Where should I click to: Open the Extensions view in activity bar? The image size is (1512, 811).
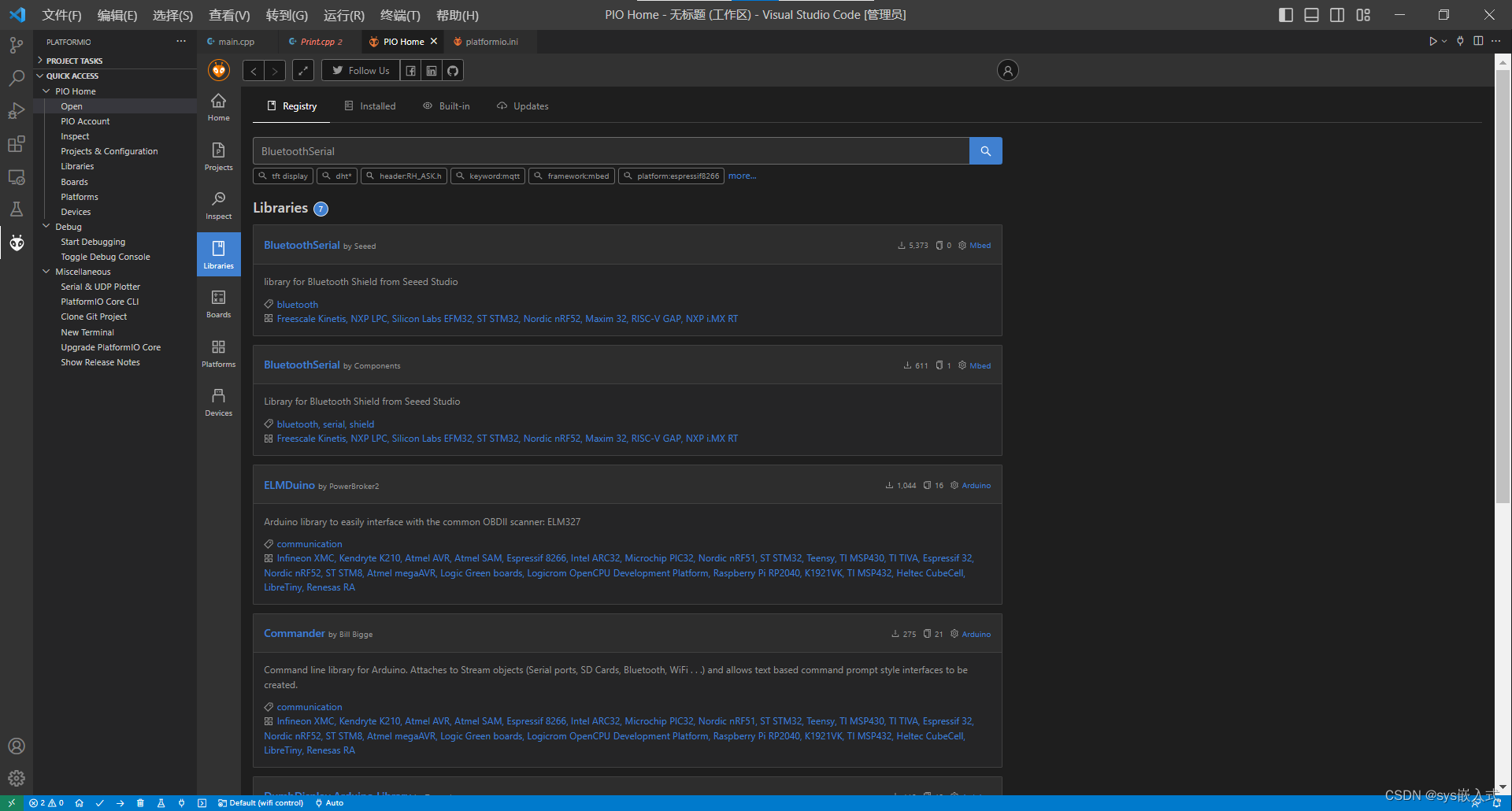[x=16, y=144]
